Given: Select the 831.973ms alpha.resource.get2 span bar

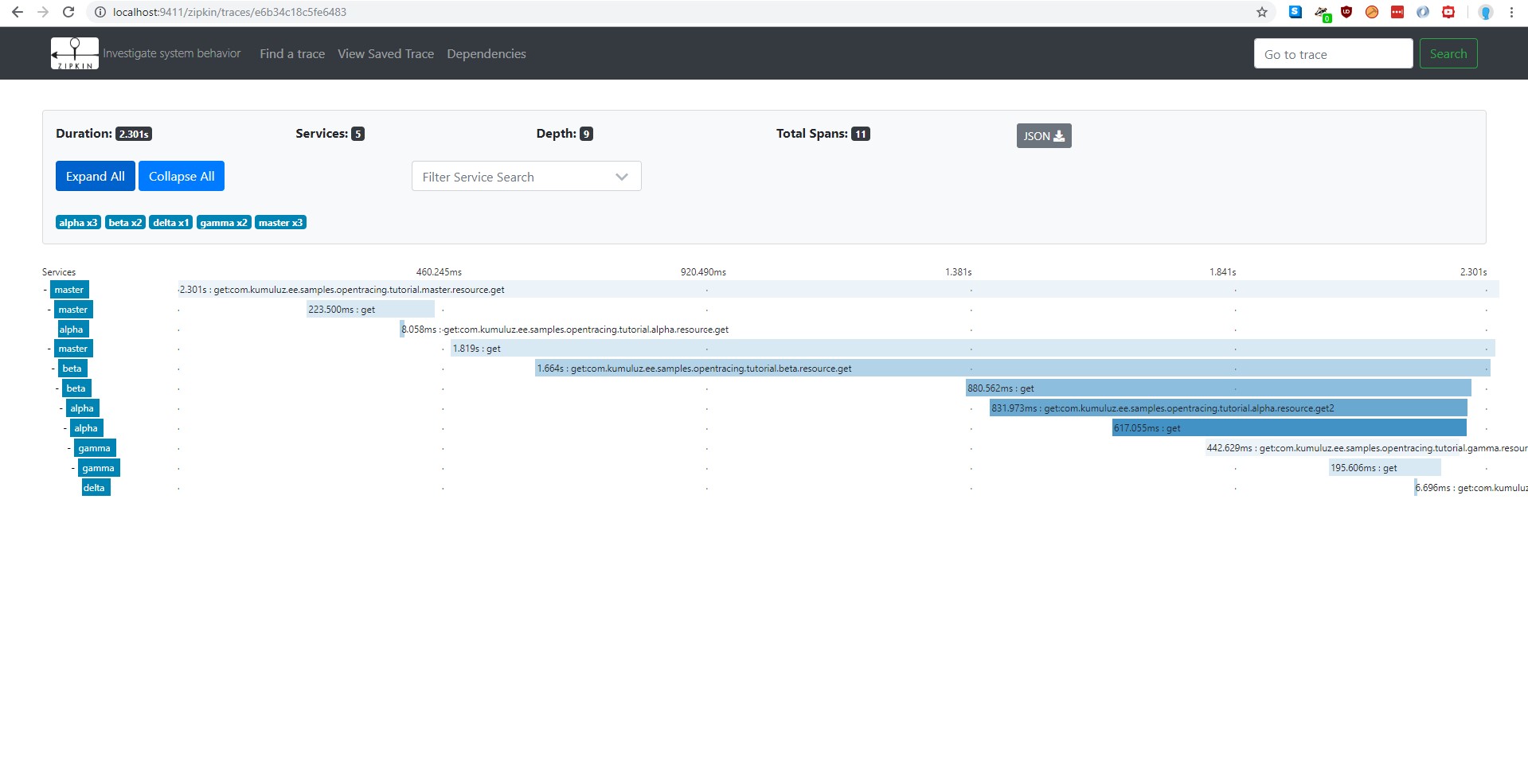Looking at the screenshot, I should click(1229, 408).
